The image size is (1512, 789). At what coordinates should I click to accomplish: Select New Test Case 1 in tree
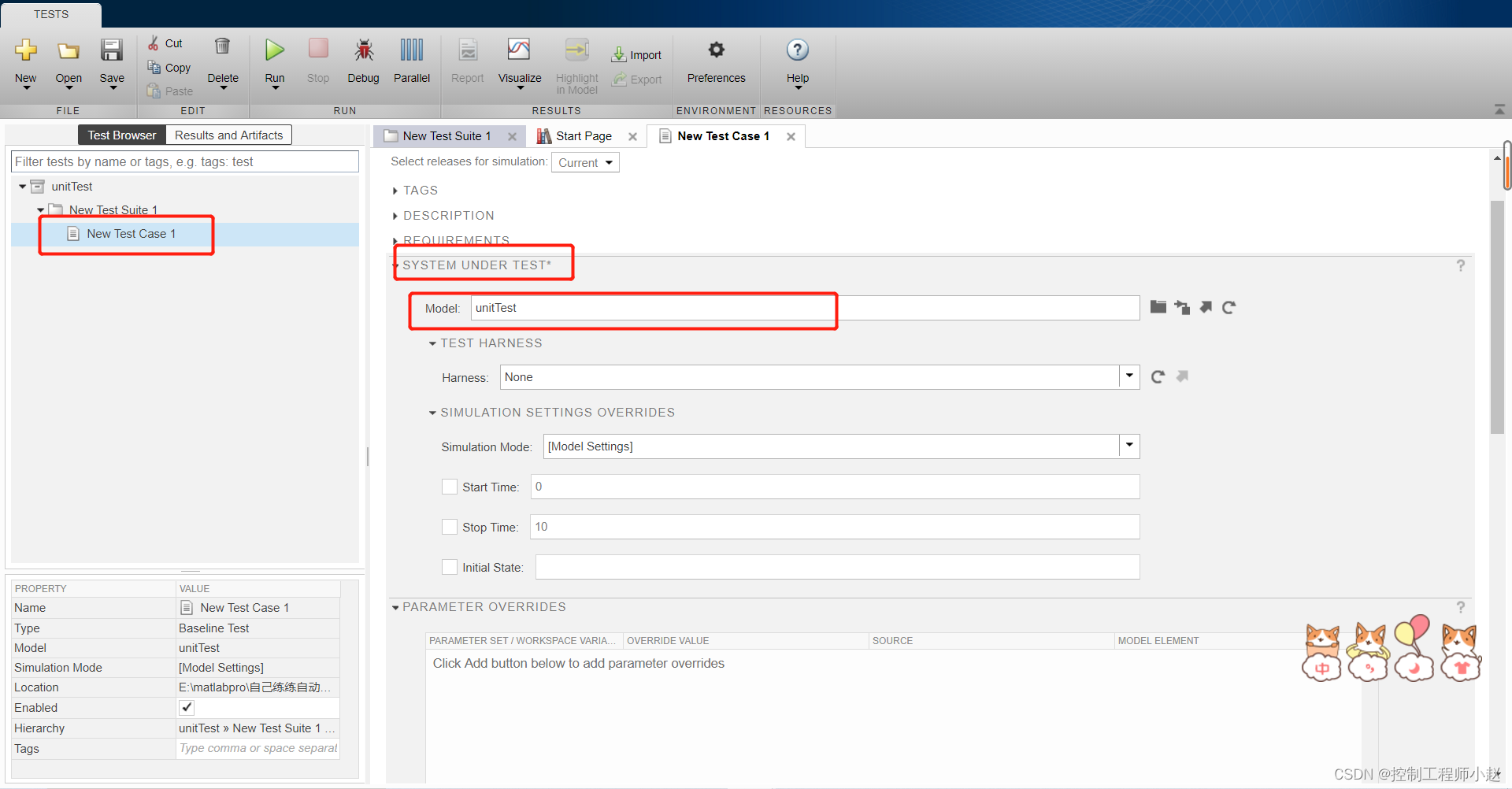tap(131, 234)
